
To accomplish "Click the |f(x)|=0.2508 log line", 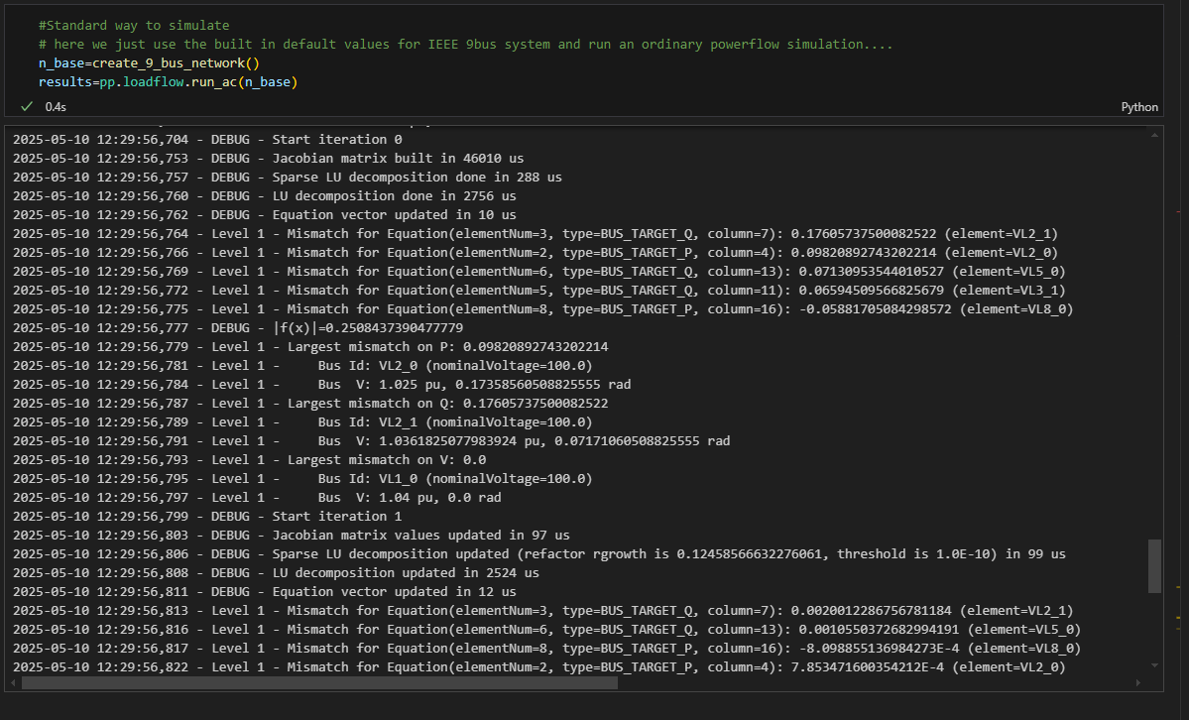I will 367,328.
